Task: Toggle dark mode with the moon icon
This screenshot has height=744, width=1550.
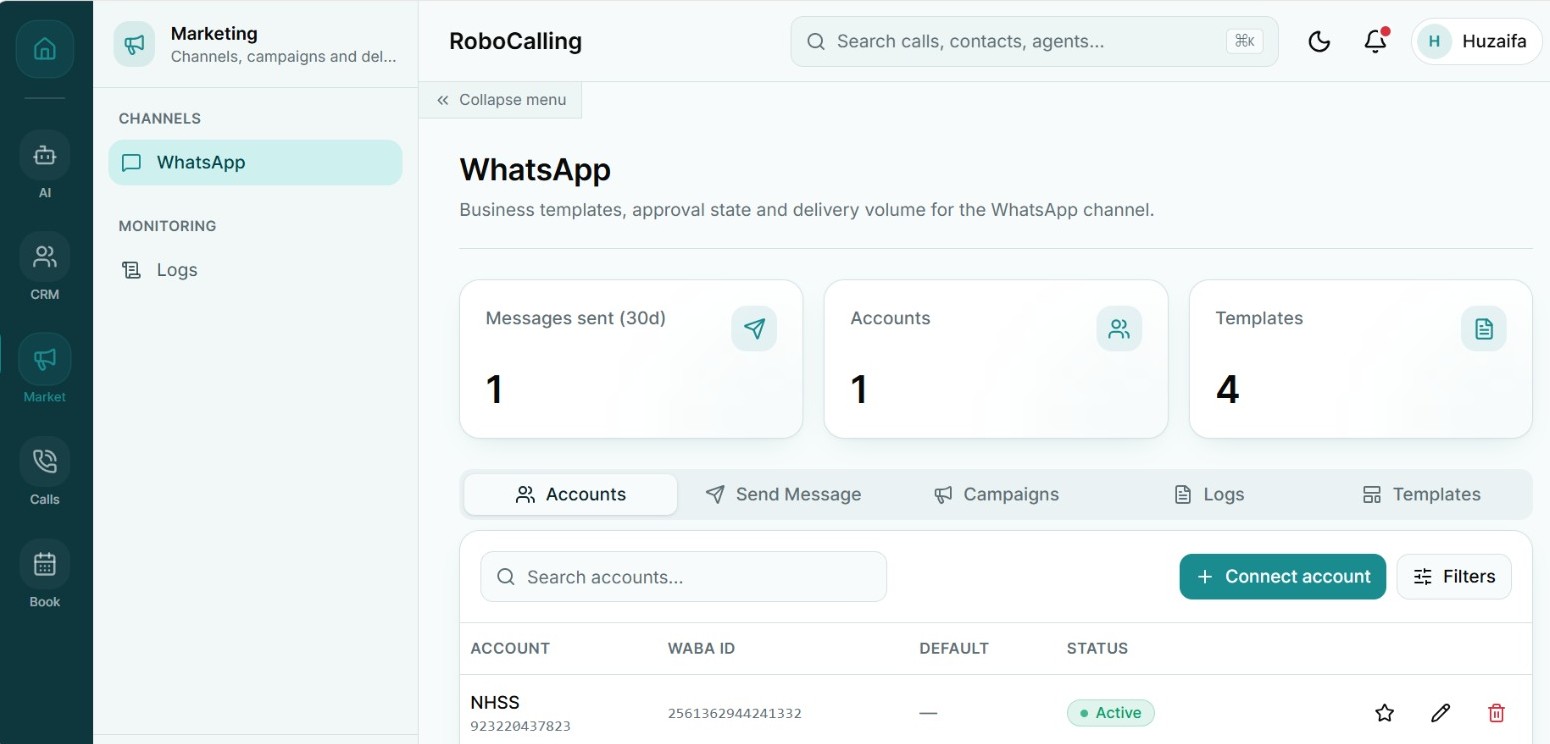Action: [x=1319, y=41]
